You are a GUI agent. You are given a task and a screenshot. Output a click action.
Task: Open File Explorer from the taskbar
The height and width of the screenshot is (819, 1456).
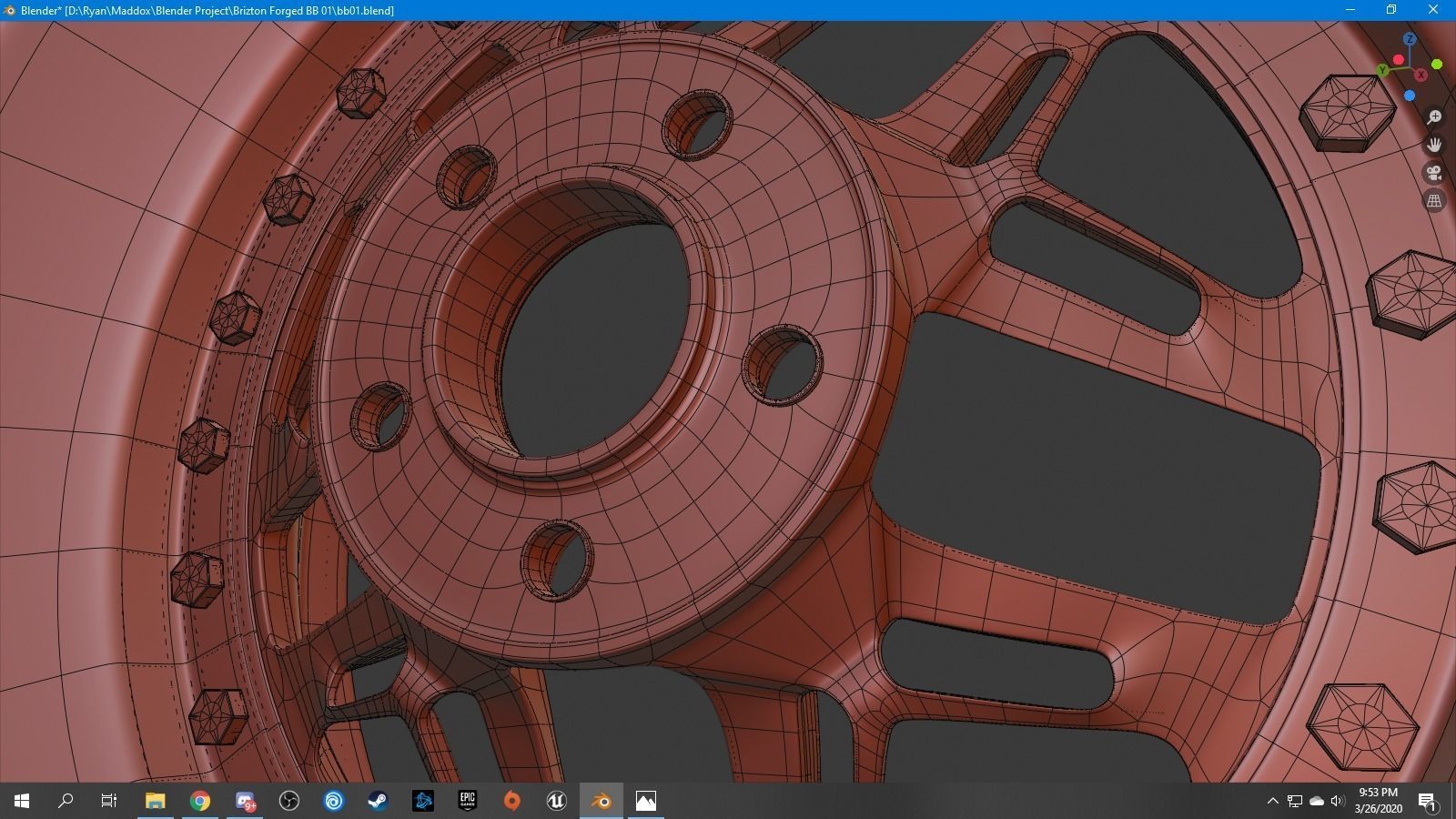point(155,801)
